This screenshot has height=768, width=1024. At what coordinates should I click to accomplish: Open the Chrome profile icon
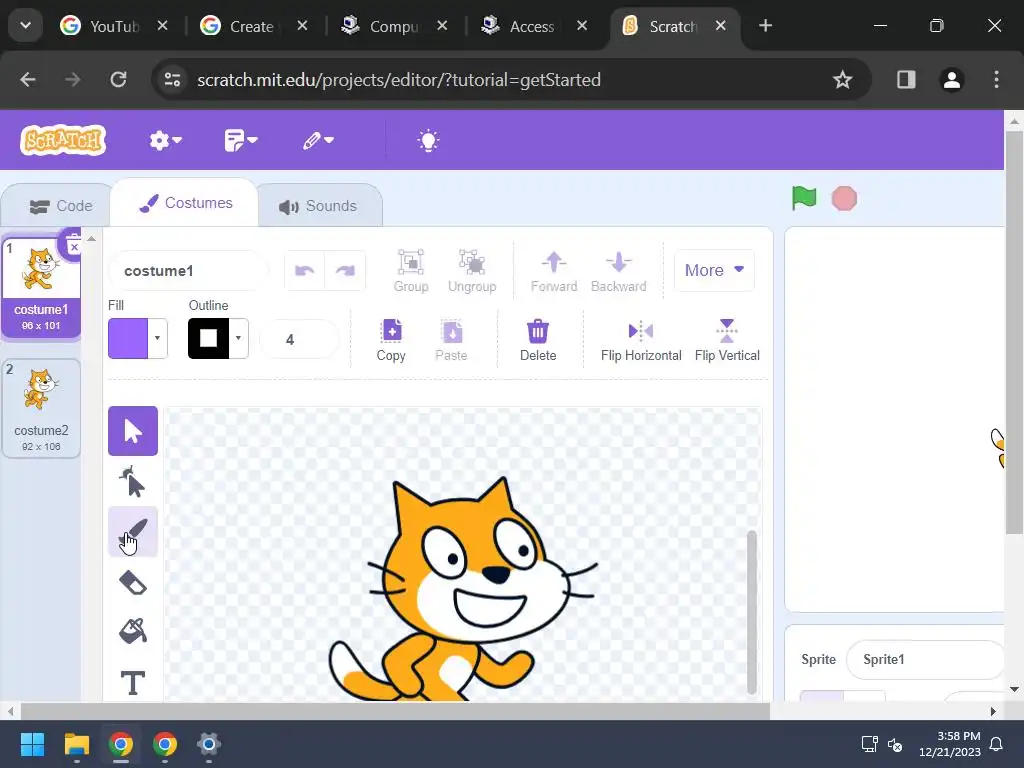pyautogui.click(x=952, y=80)
